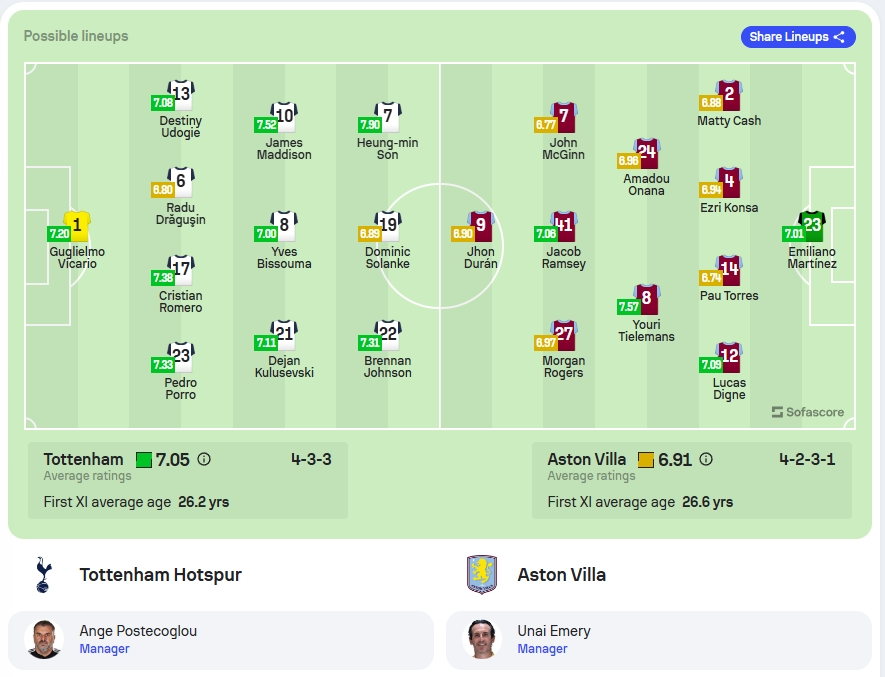Open info icon next to Aston Villa 6.91 rating
Screen dimensions: 885x677
point(706,459)
